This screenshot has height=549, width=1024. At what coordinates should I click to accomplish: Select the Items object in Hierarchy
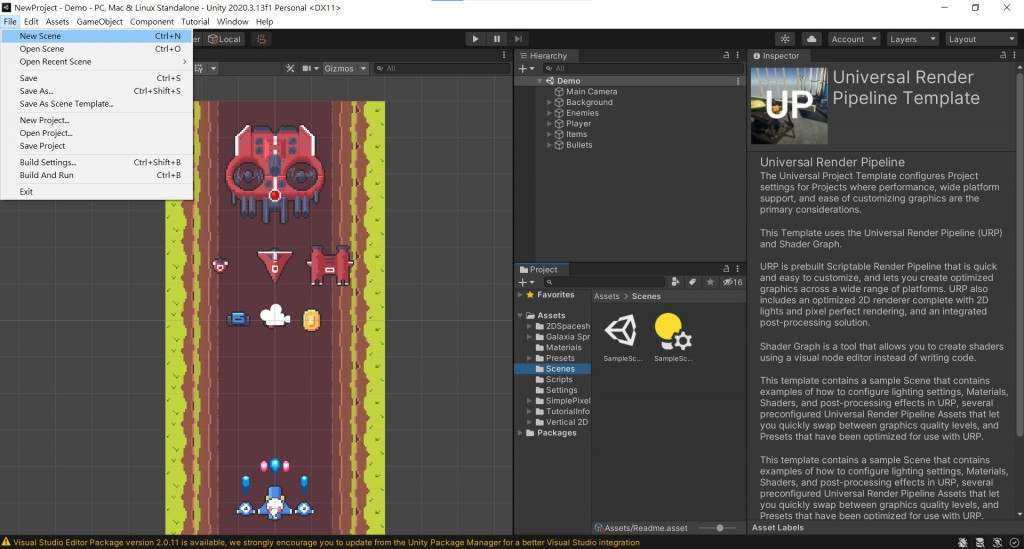[576, 134]
